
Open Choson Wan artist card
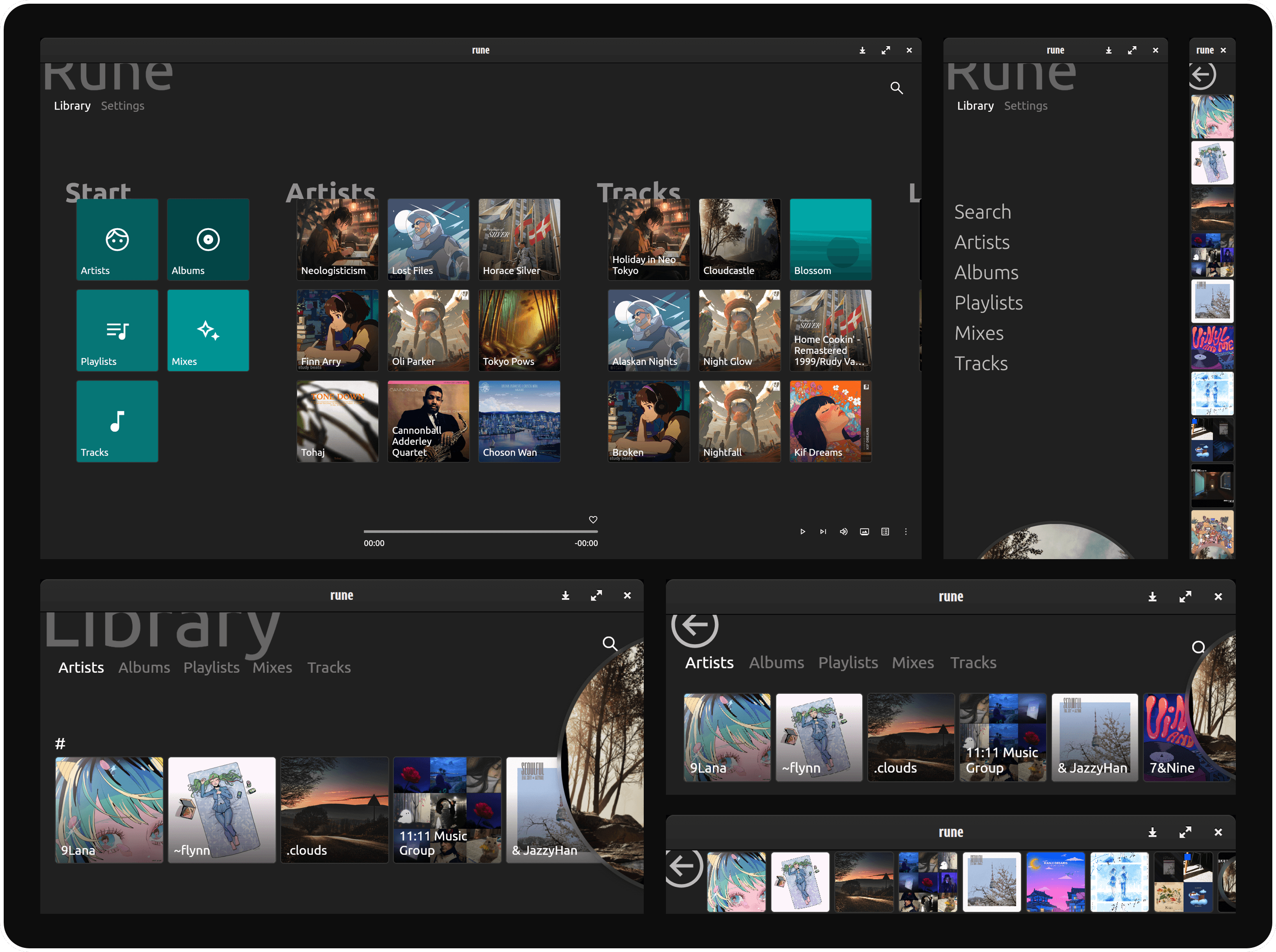[x=519, y=421]
